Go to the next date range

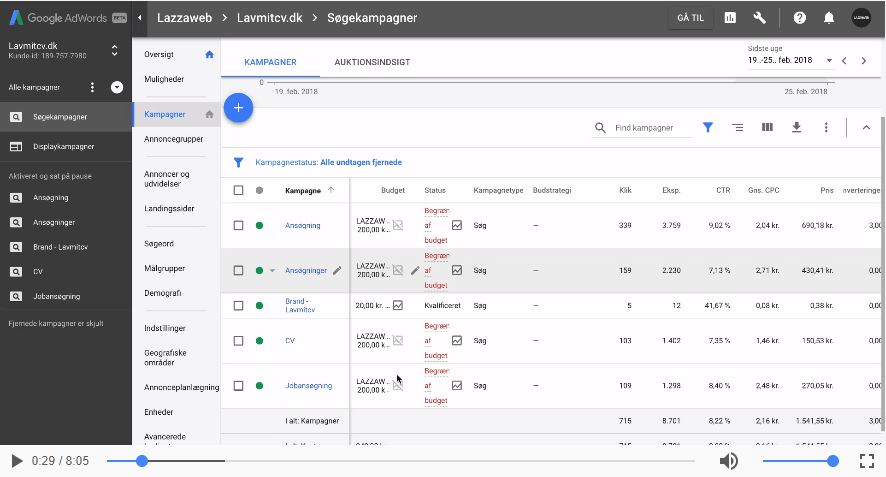point(863,60)
